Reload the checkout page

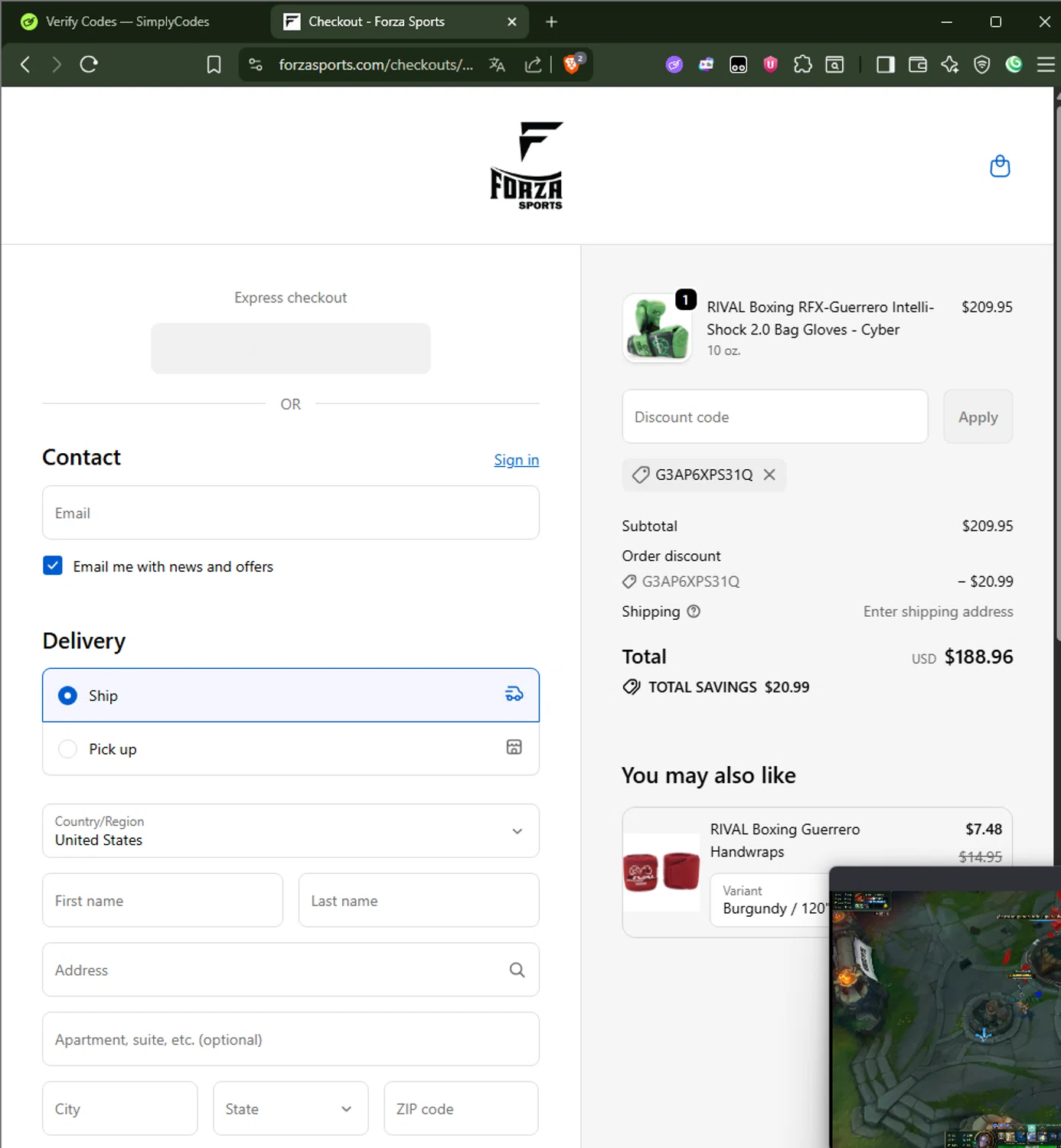(x=89, y=65)
